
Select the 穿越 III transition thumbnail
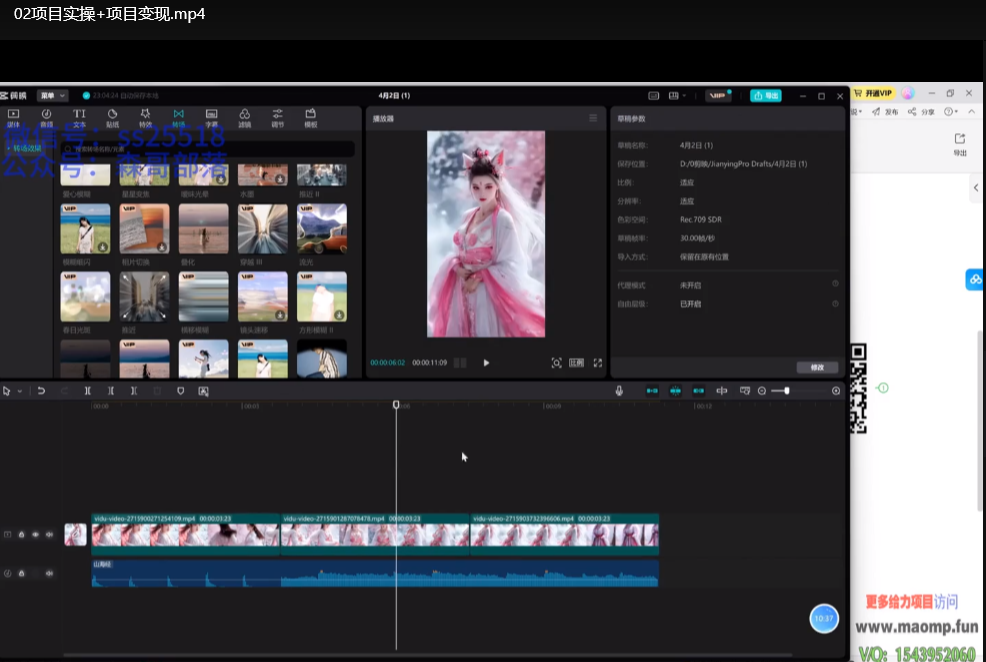(262, 228)
